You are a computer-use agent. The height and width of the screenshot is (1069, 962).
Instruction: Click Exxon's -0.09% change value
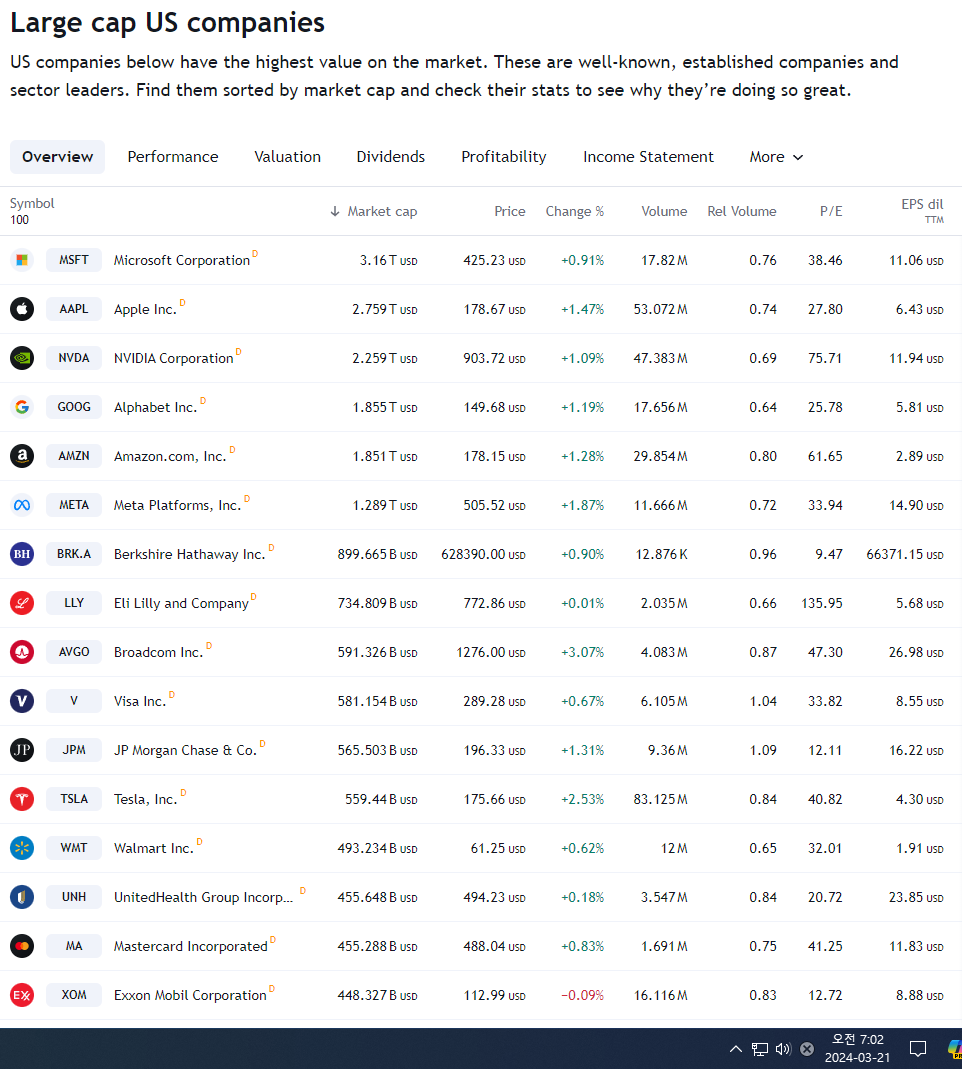click(x=582, y=995)
